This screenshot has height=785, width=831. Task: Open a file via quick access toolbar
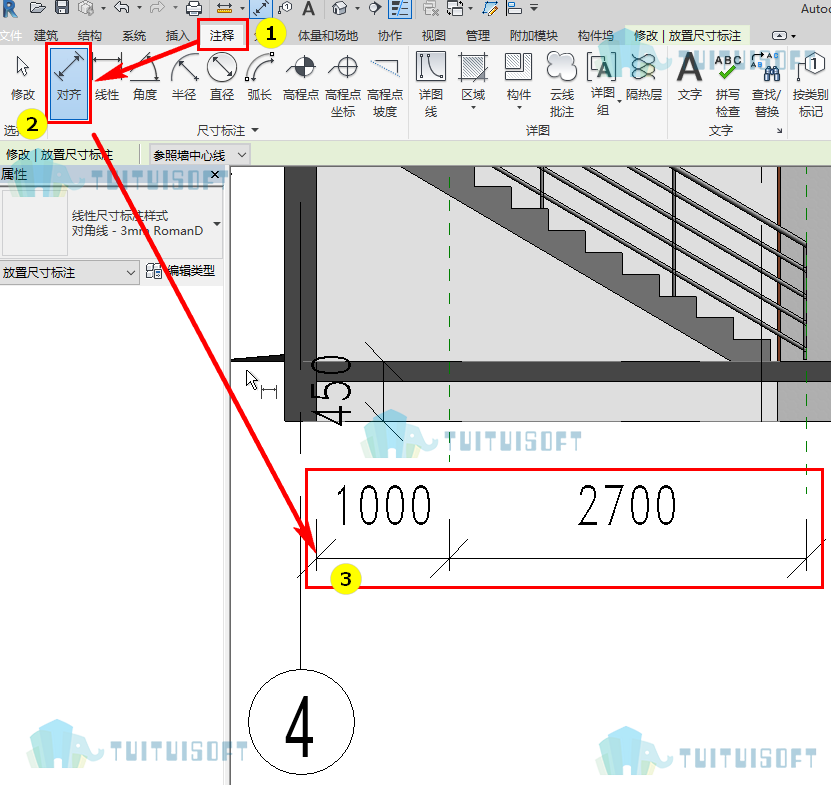[37, 7]
